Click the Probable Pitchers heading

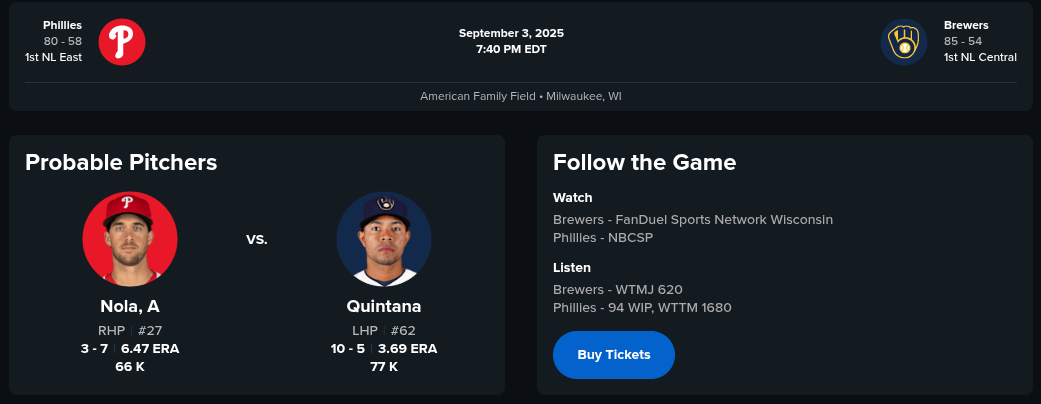pos(121,162)
